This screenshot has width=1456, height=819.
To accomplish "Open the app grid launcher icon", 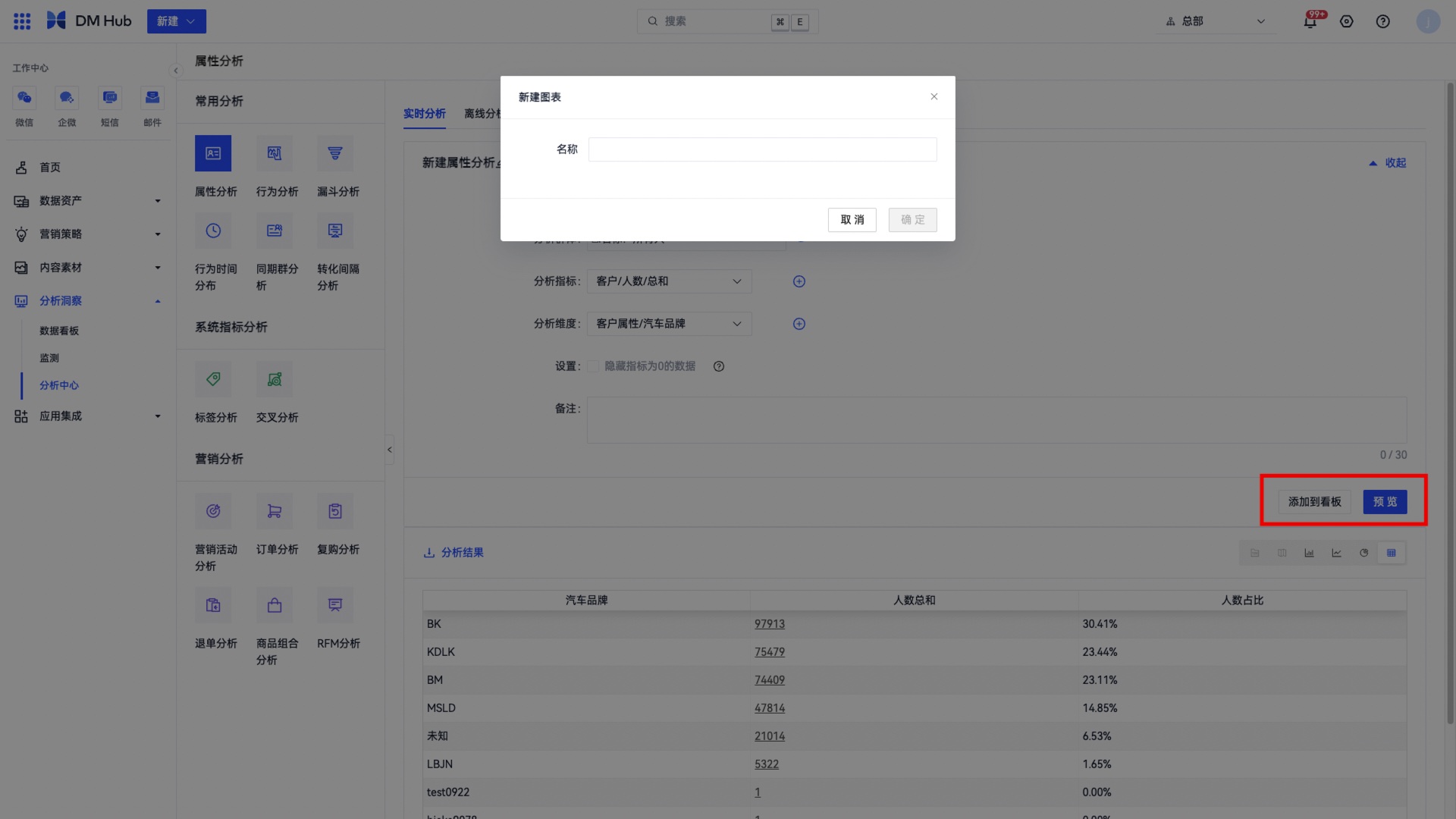I will click(x=22, y=21).
